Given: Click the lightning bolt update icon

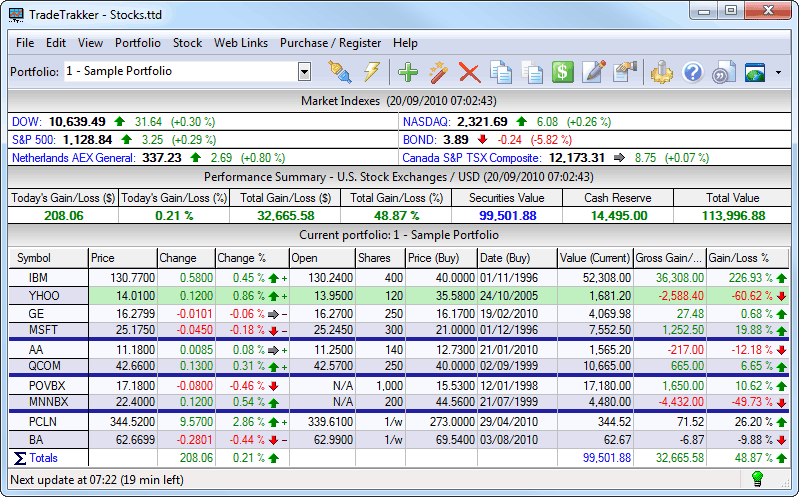Looking at the screenshot, I should coord(372,72).
